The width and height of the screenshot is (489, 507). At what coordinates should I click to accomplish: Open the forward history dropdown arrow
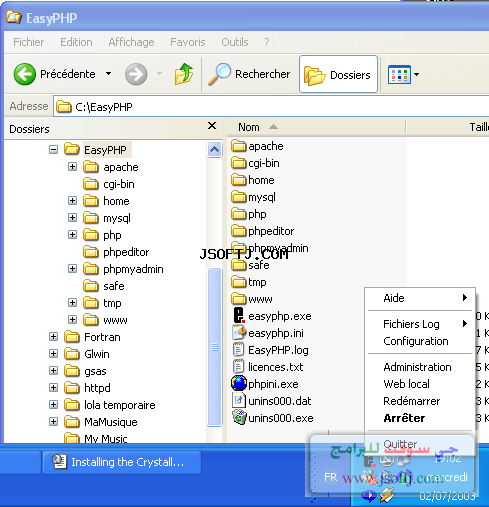[x=159, y=73]
